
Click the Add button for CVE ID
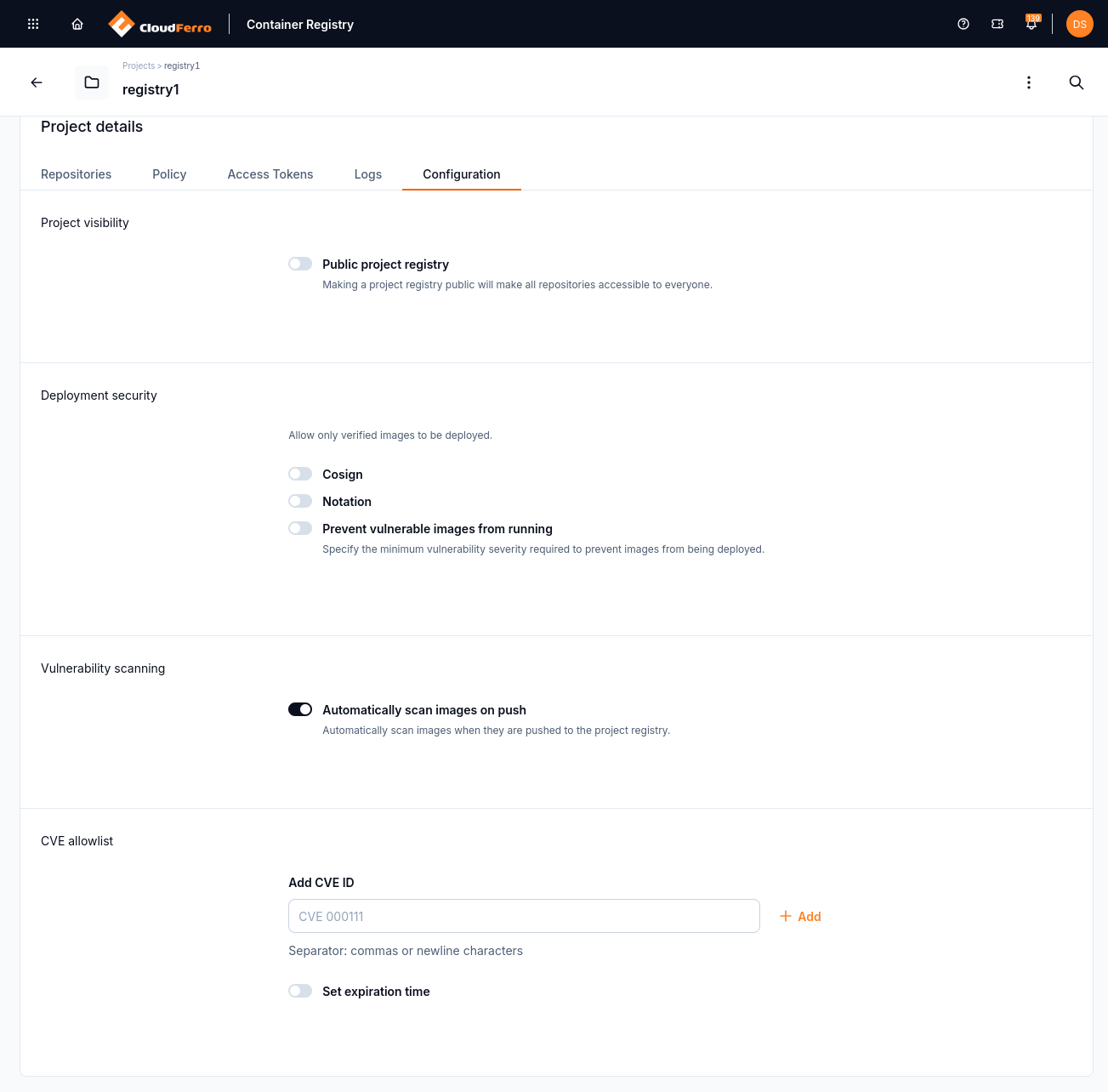[800, 916]
